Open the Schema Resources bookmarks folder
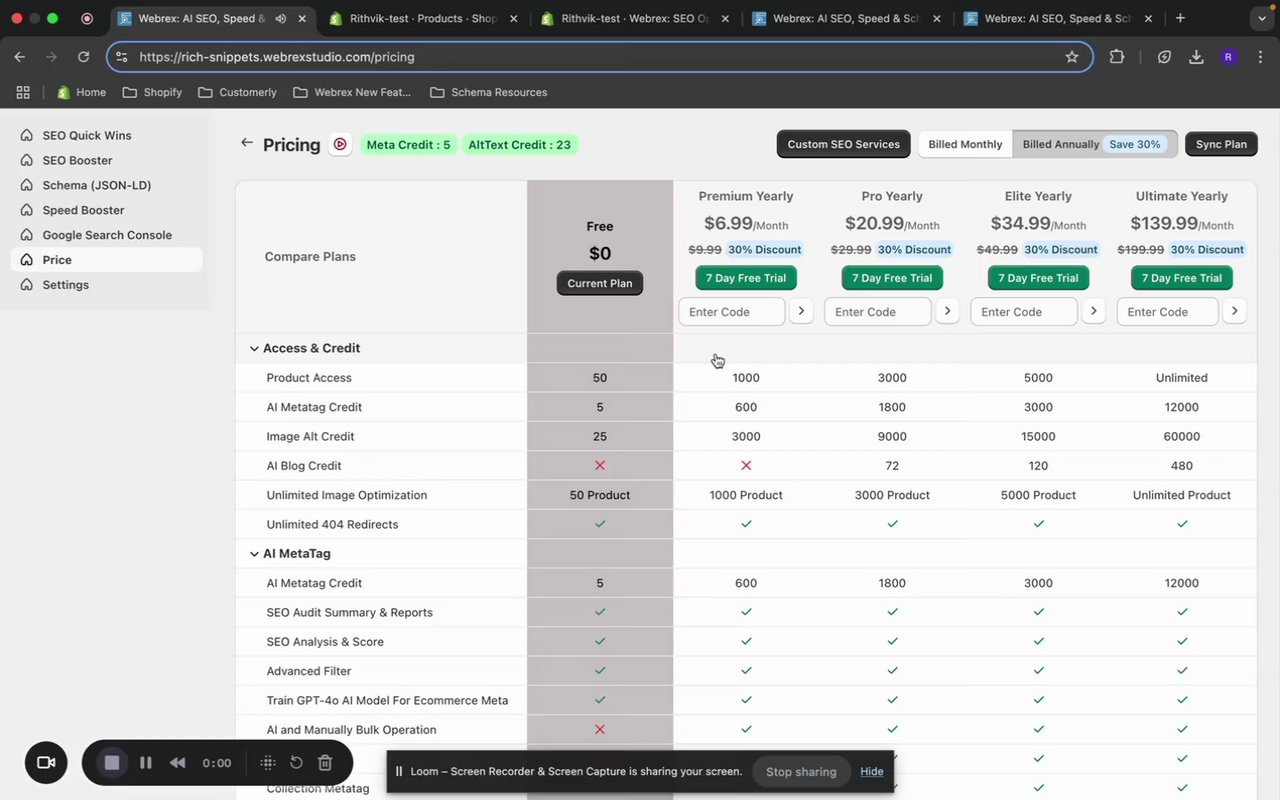 tap(488, 92)
